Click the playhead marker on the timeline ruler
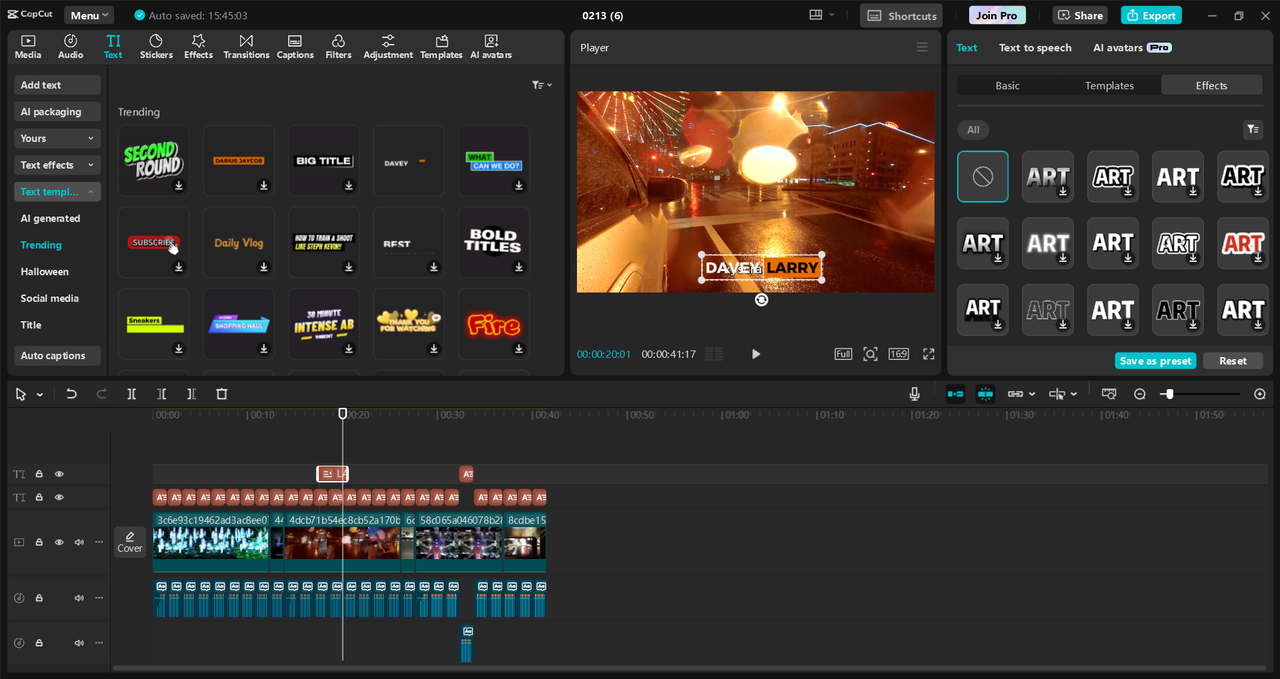1280x679 pixels. 343,413
